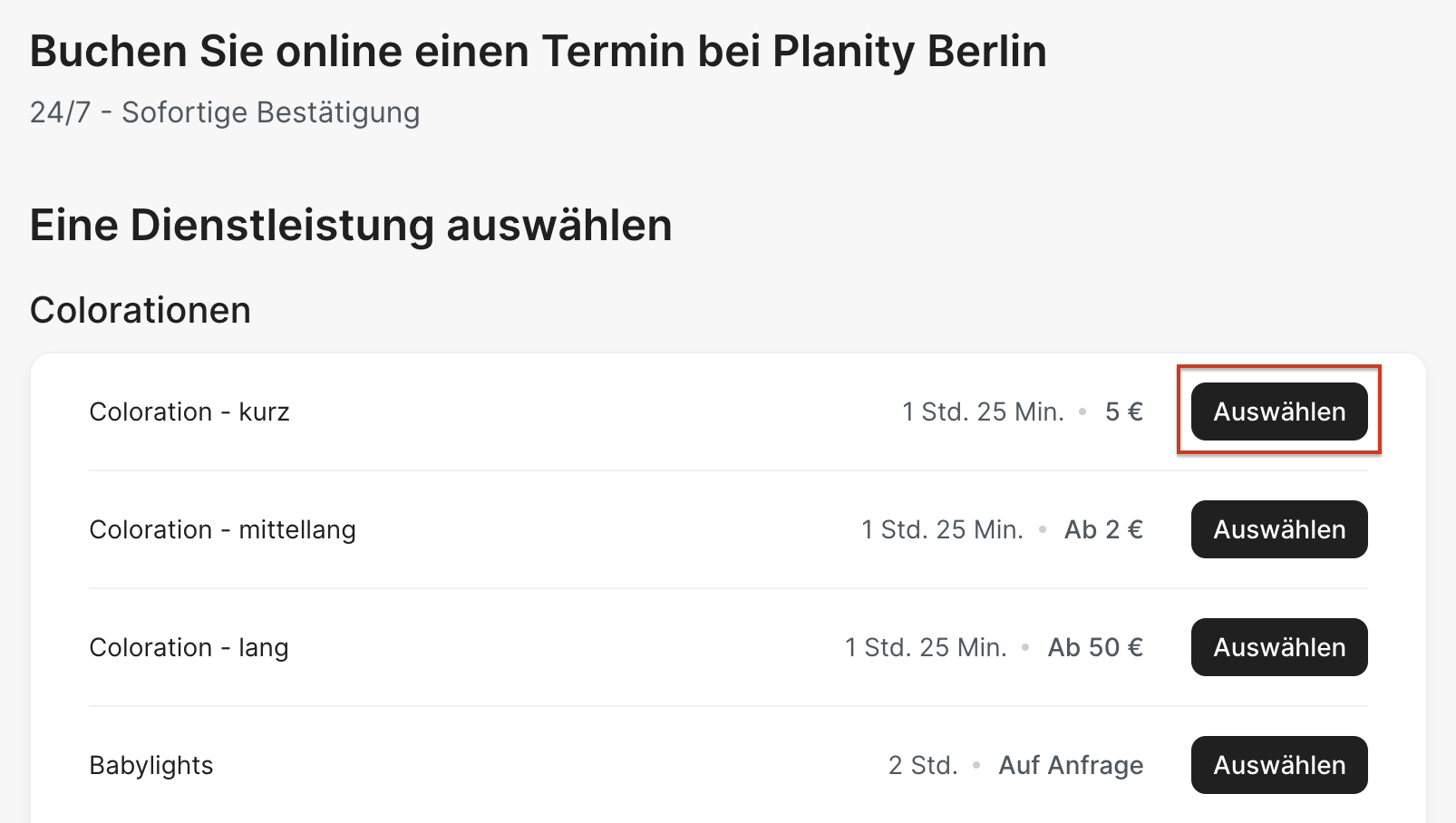1456x823 pixels.
Task: Click the Auf Anfrage price label
Action: pos(1071,765)
